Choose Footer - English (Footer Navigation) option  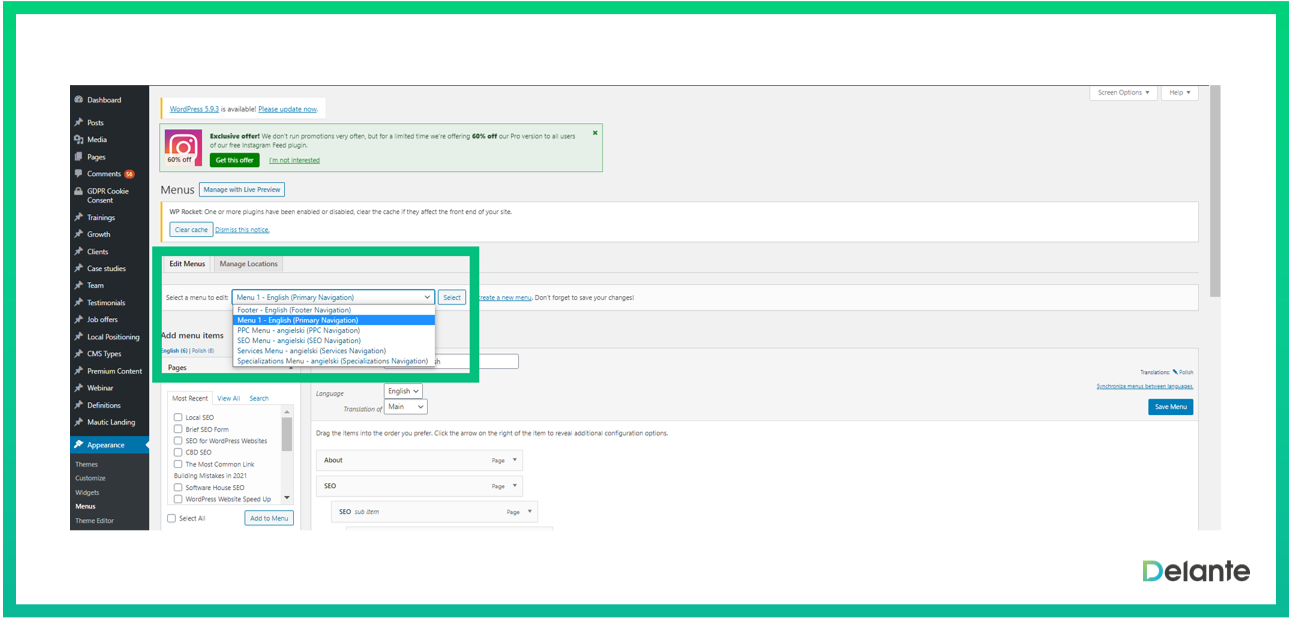click(334, 310)
